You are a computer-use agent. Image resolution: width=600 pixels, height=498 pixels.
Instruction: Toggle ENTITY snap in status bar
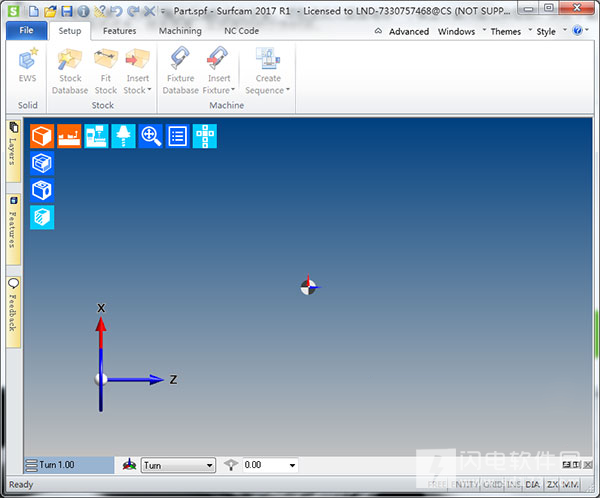465,485
